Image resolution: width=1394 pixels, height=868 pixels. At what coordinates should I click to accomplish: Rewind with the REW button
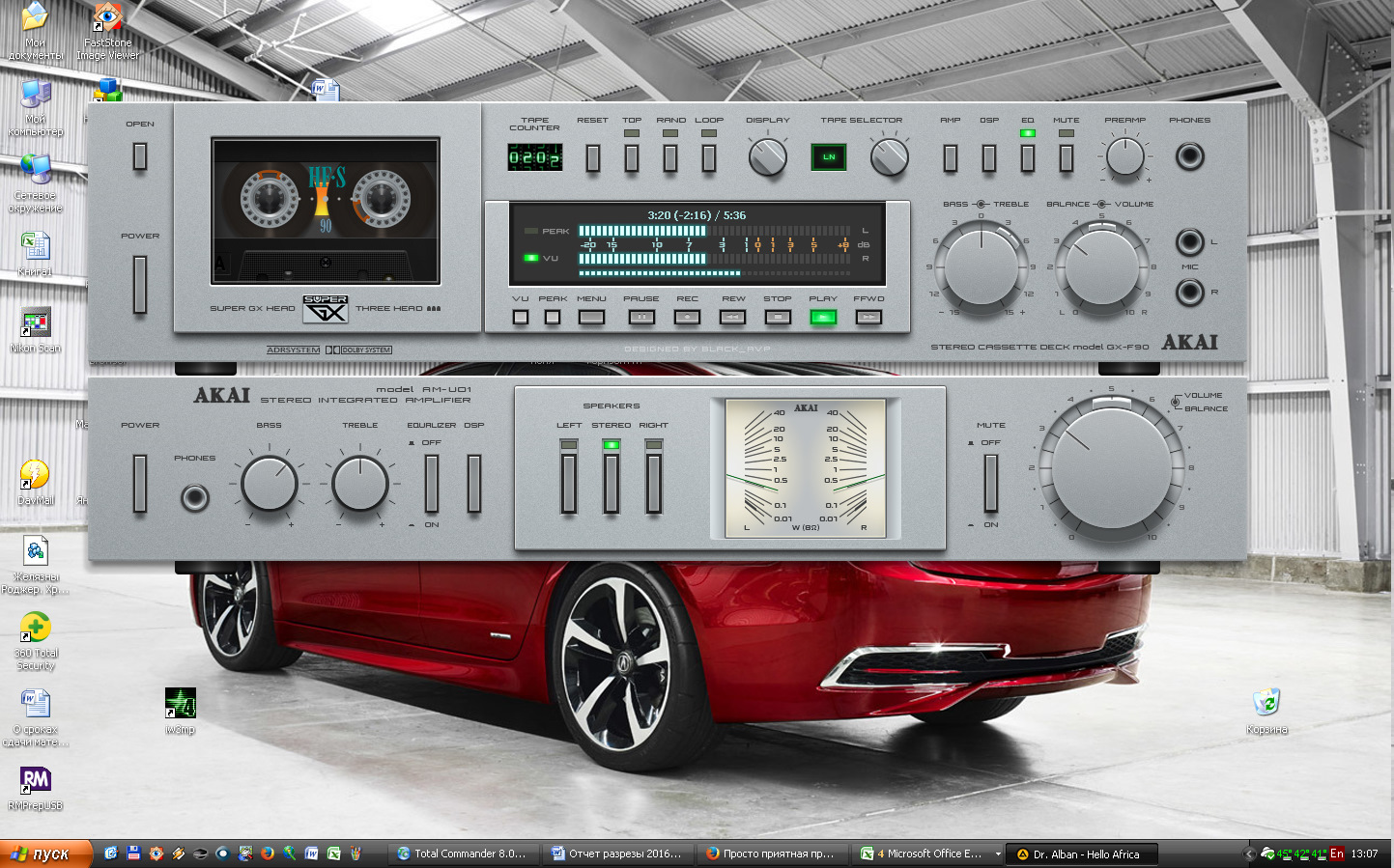[x=733, y=317]
